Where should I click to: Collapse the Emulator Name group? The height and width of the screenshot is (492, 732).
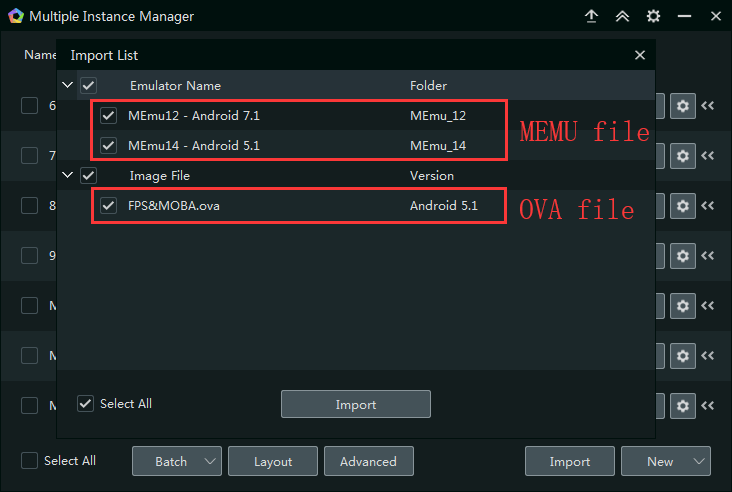click(68, 86)
